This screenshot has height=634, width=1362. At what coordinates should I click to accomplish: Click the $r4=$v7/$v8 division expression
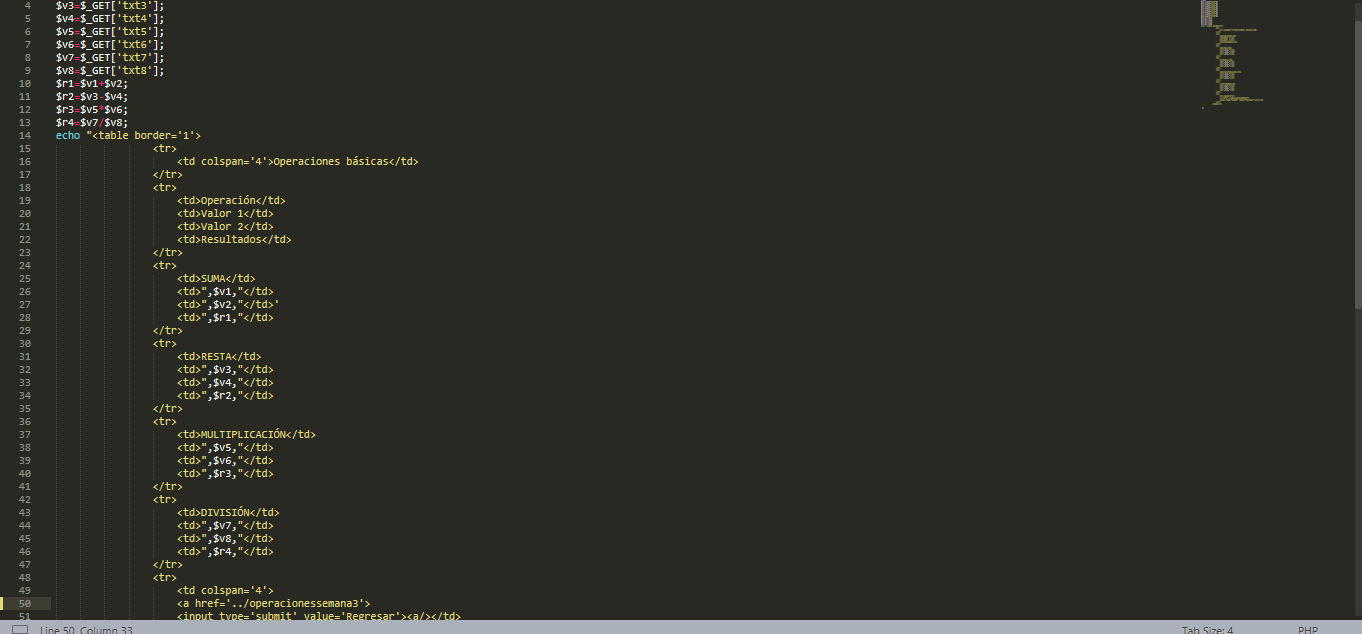[92, 122]
